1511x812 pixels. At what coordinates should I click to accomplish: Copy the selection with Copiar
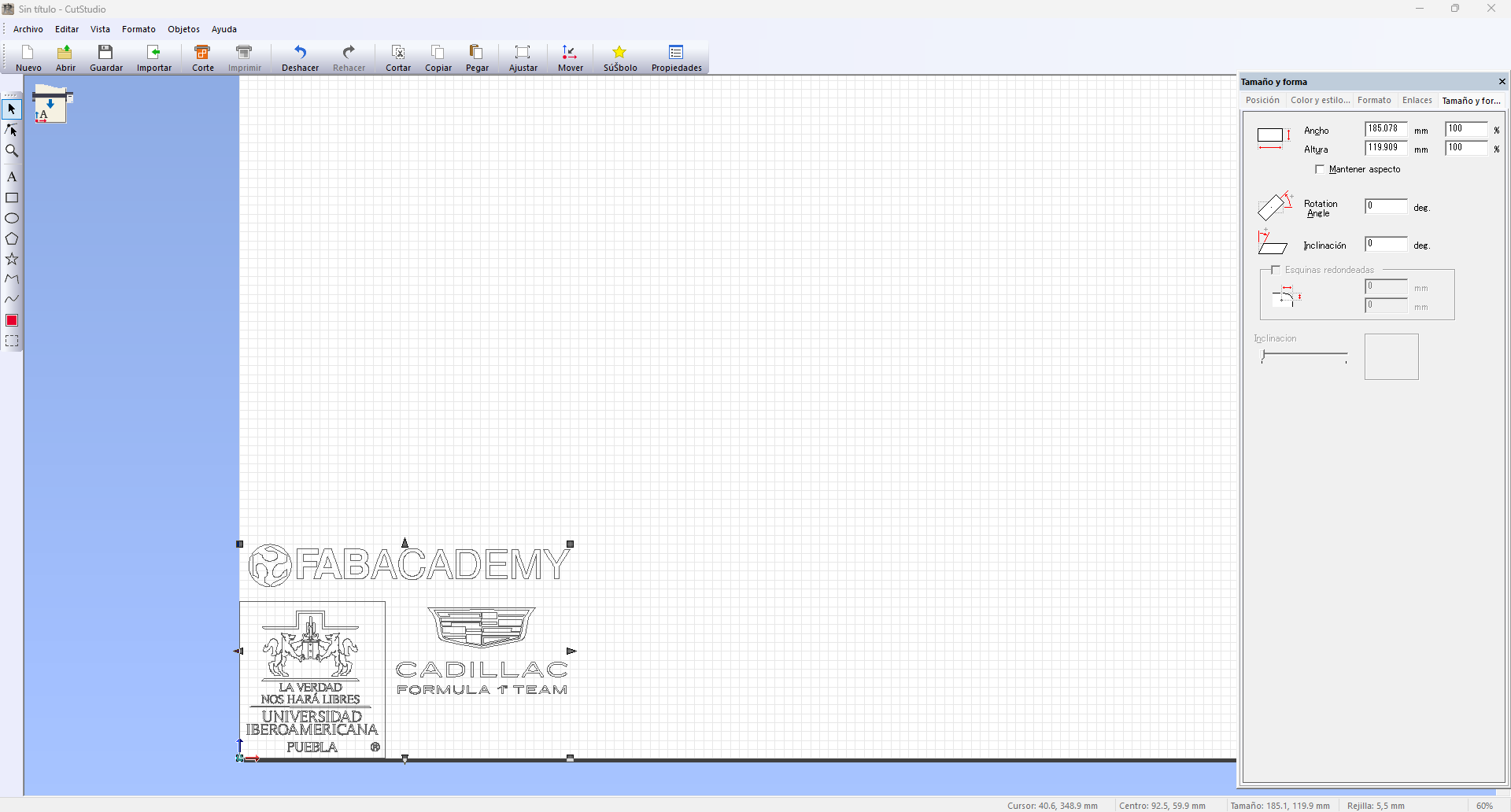coord(438,58)
